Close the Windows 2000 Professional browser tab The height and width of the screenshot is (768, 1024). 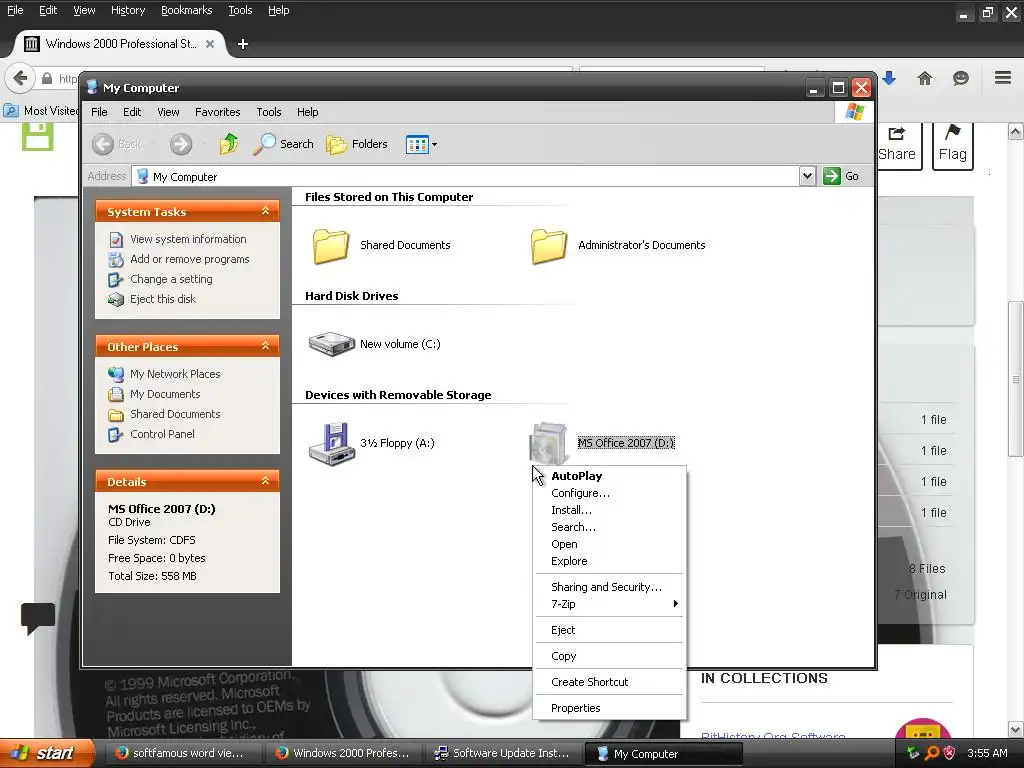[x=210, y=44]
